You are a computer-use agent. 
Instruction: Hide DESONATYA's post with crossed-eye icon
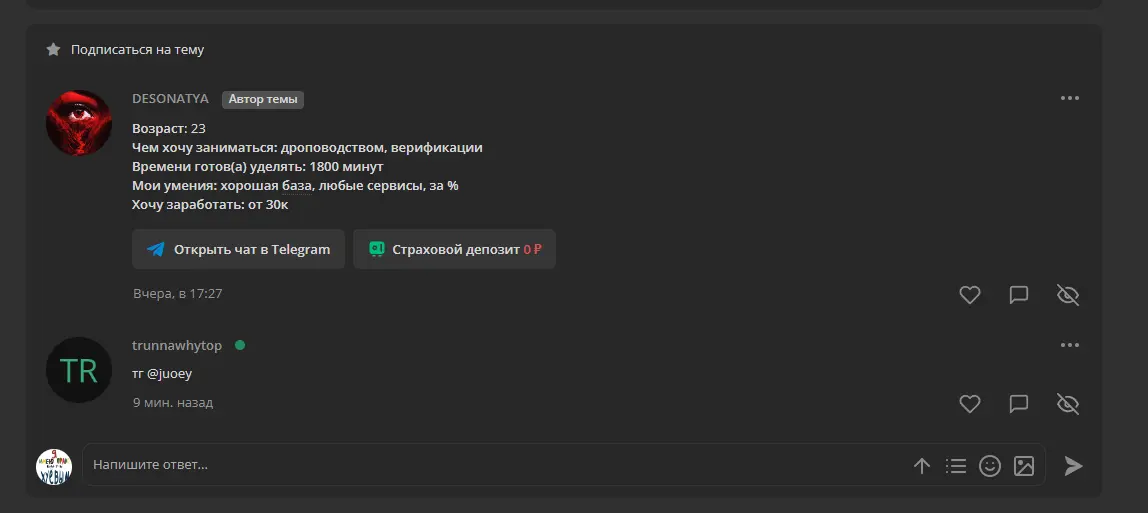point(1068,295)
